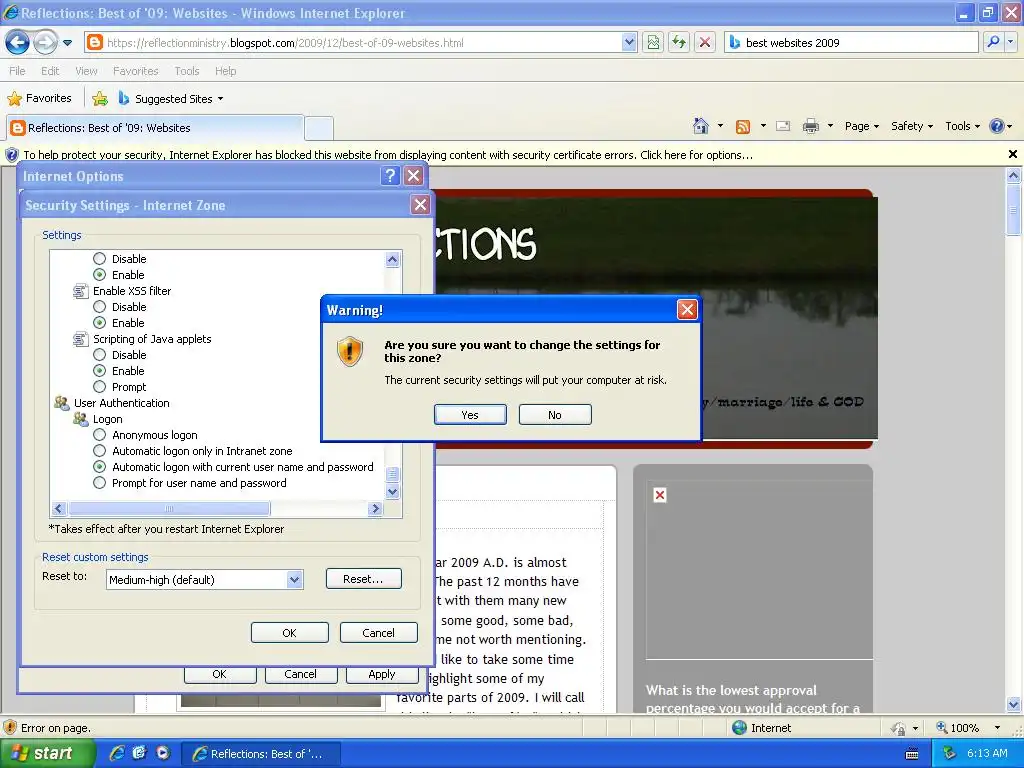Viewport: 1024px width, 768px height.
Task: Open the Tools menu in menu bar
Action: (x=187, y=71)
